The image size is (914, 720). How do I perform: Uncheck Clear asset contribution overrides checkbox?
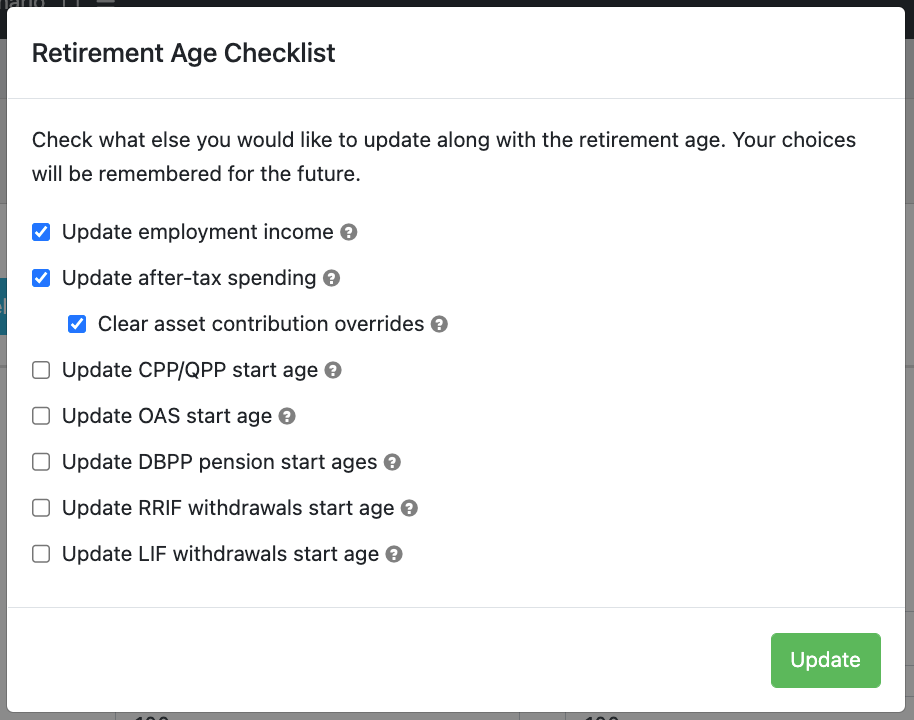77,324
